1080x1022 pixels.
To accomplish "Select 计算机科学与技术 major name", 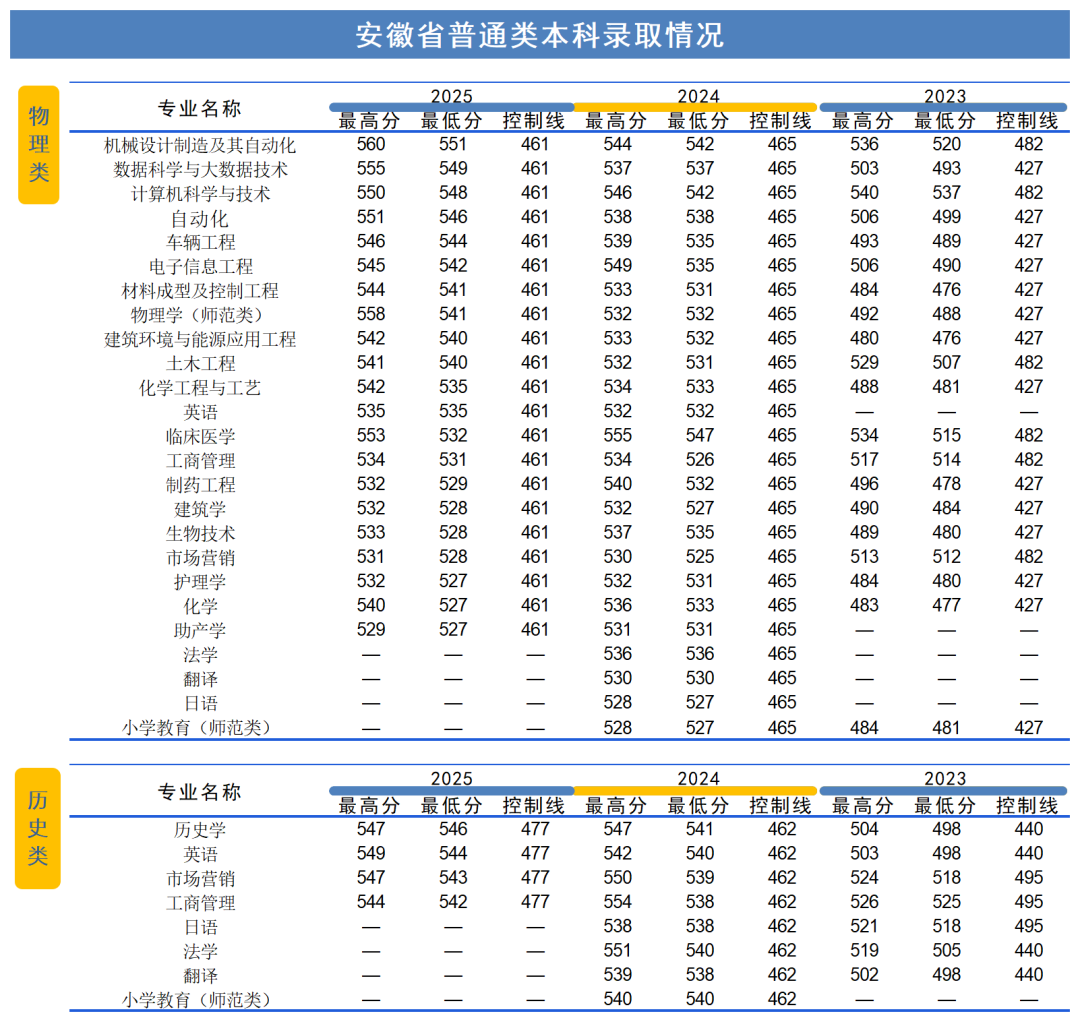I will (200, 194).
